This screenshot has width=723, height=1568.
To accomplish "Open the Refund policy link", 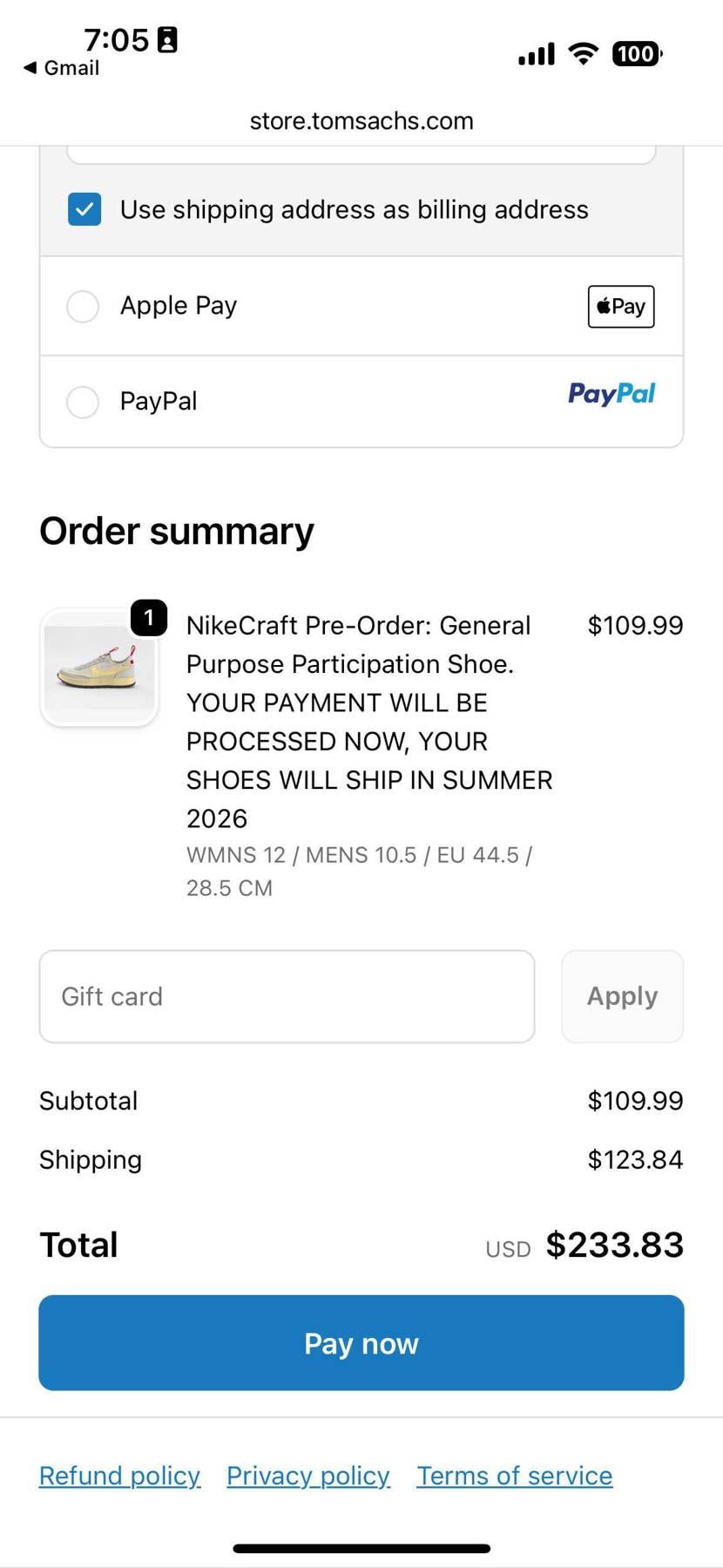I will (x=119, y=1476).
